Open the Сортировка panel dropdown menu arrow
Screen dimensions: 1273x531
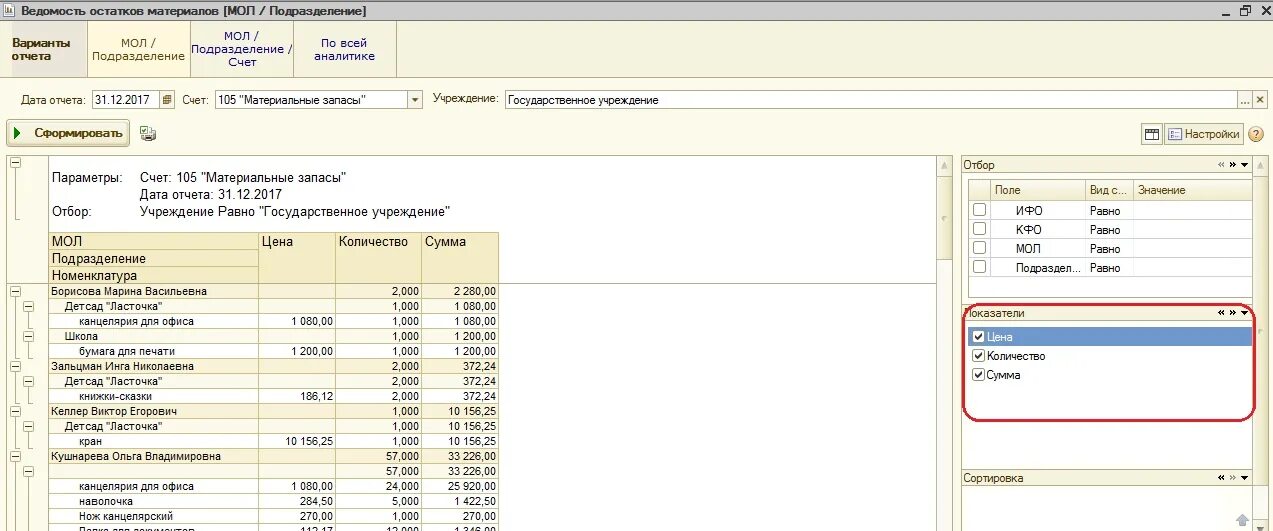(x=1245, y=478)
